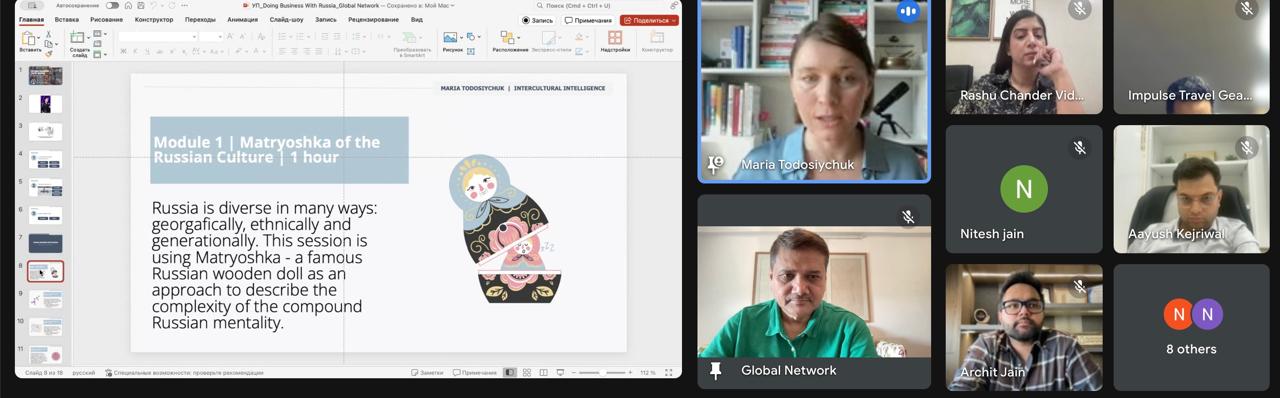Open the Анимация ribbon tab

(242, 19)
